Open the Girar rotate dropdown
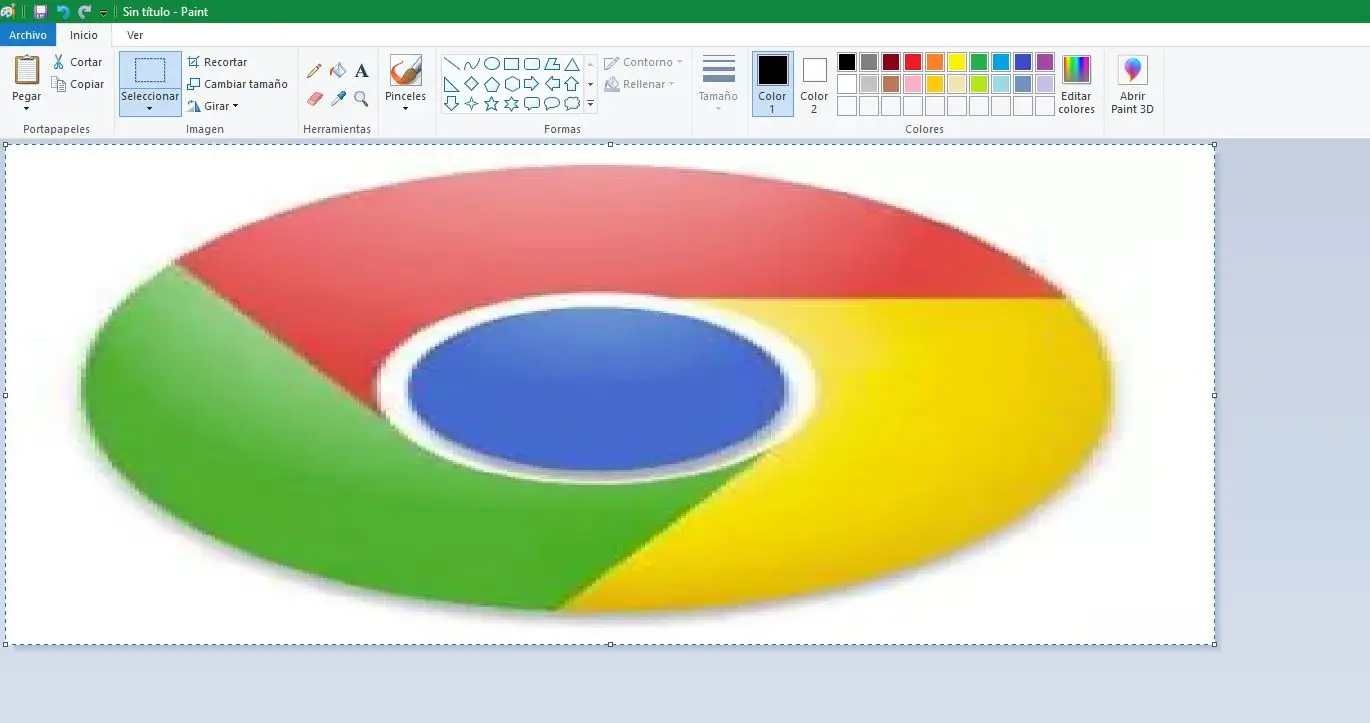 (212, 106)
